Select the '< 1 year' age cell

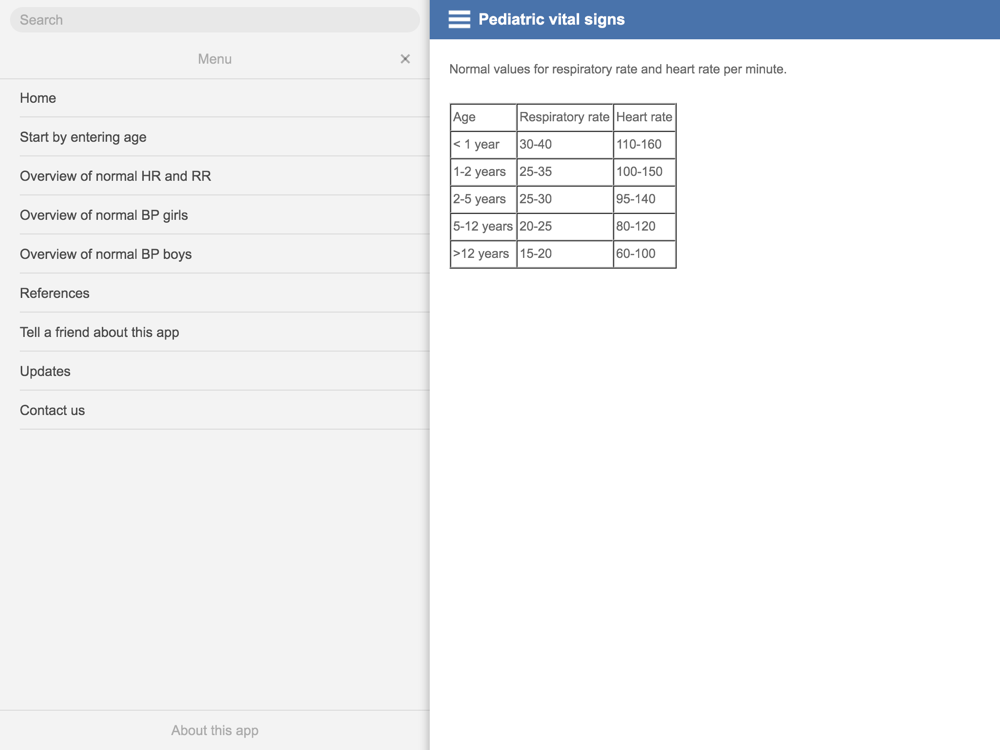tap(483, 145)
